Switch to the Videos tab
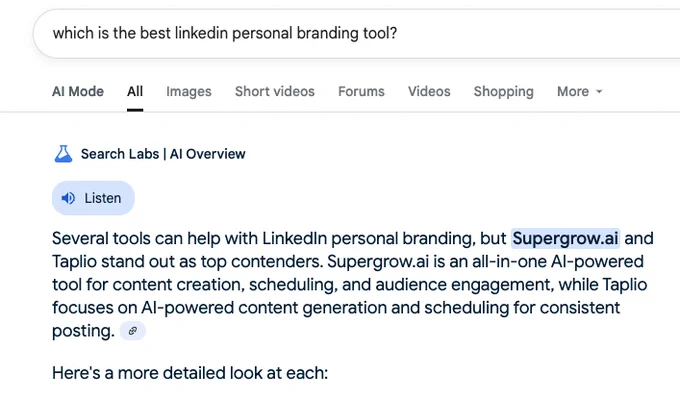This screenshot has height=399, width=680. [429, 92]
